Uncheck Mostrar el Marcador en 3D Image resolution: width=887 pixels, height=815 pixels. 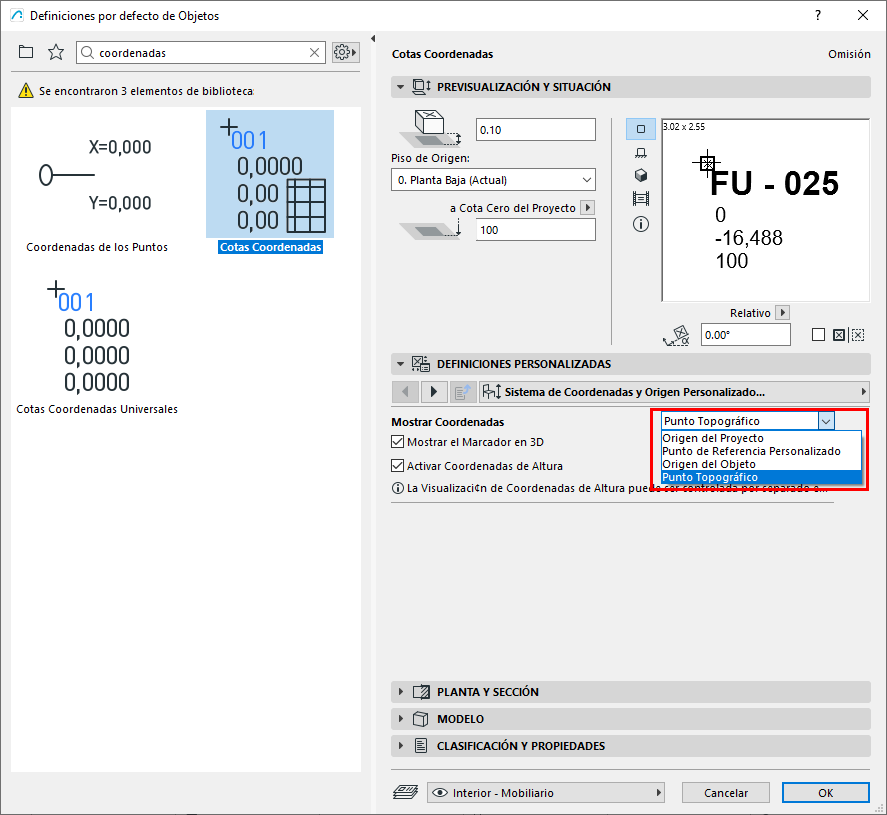tap(398, 442)
